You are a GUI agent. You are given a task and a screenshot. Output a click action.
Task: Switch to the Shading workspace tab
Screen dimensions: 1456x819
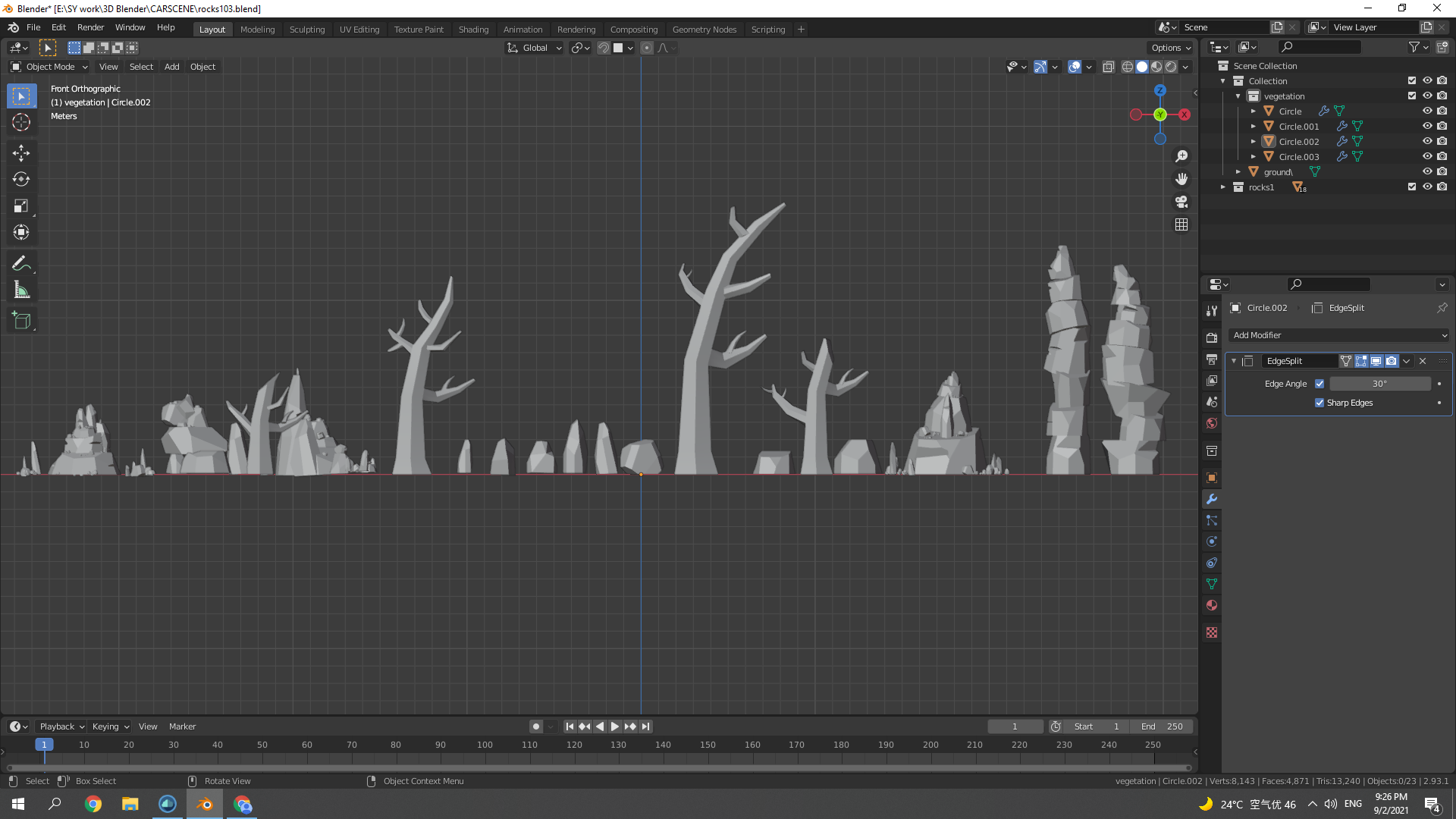[x=473, y=30]
